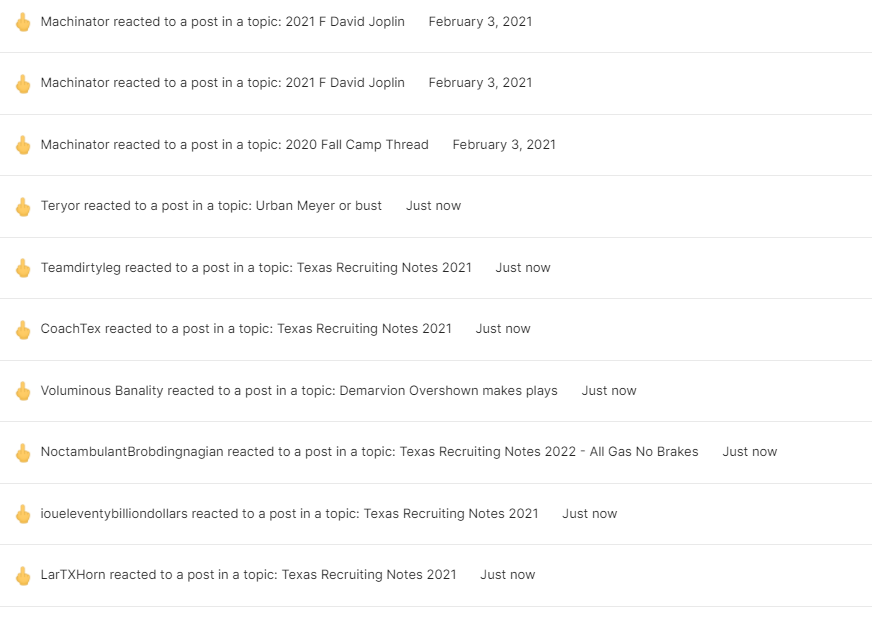
Task: Open the Voluminous Banality profile link
Action: pyautogui.click(x=101, y=391)
